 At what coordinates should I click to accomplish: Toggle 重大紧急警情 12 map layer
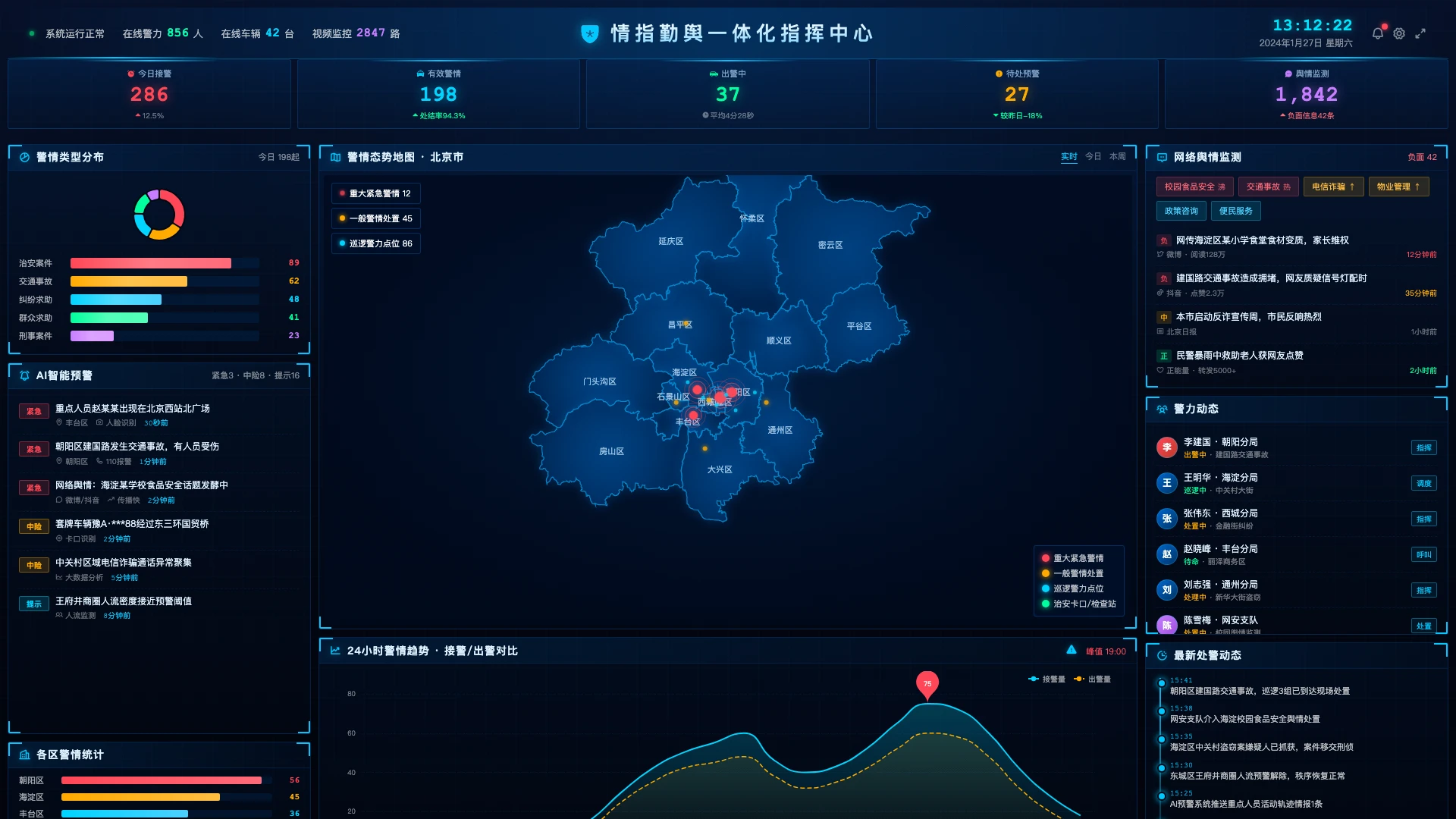(x=375, y=193)
